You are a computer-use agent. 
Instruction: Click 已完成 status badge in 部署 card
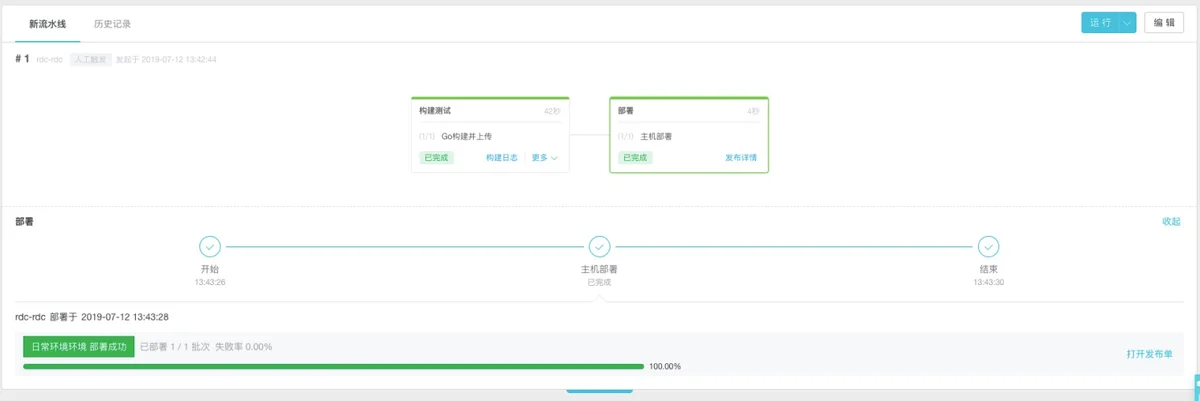(635, 157)
